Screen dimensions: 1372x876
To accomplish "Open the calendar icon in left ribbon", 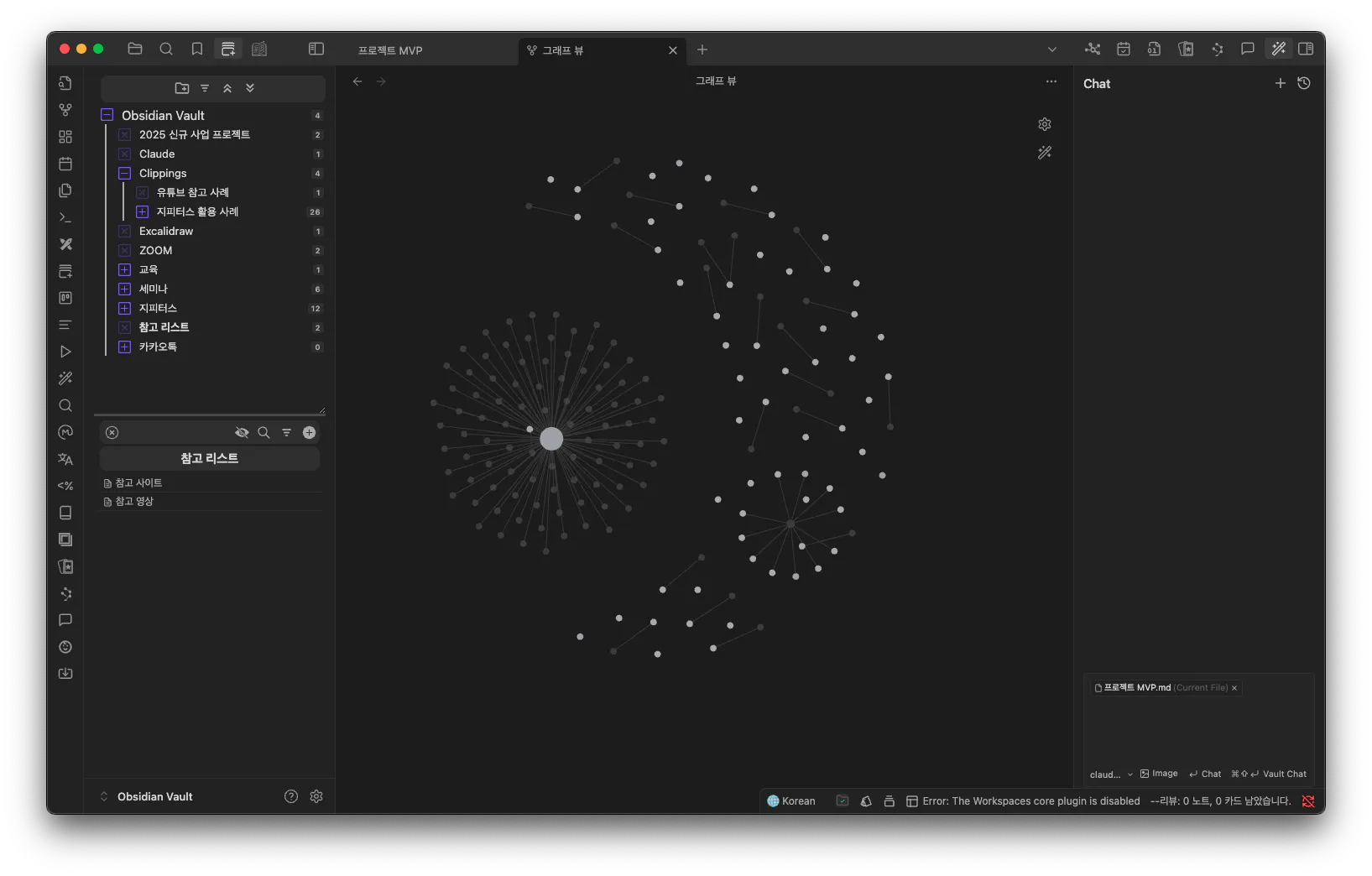I will click(x=65, y=164).
